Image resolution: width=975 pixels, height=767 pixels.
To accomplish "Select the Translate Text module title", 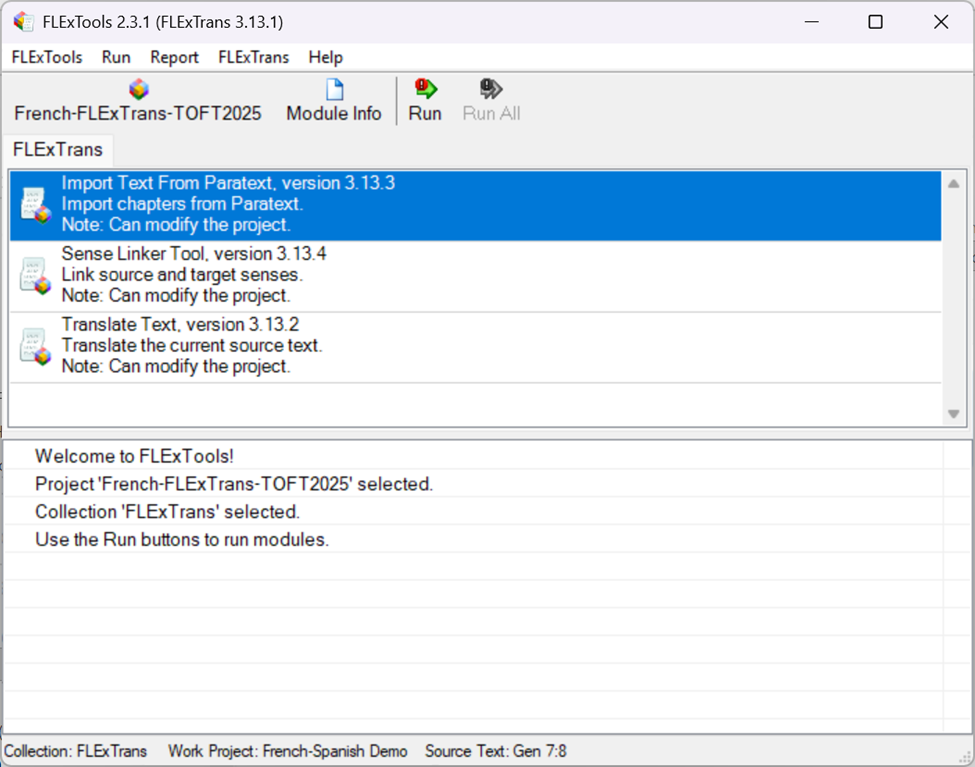I will (180, 325).
